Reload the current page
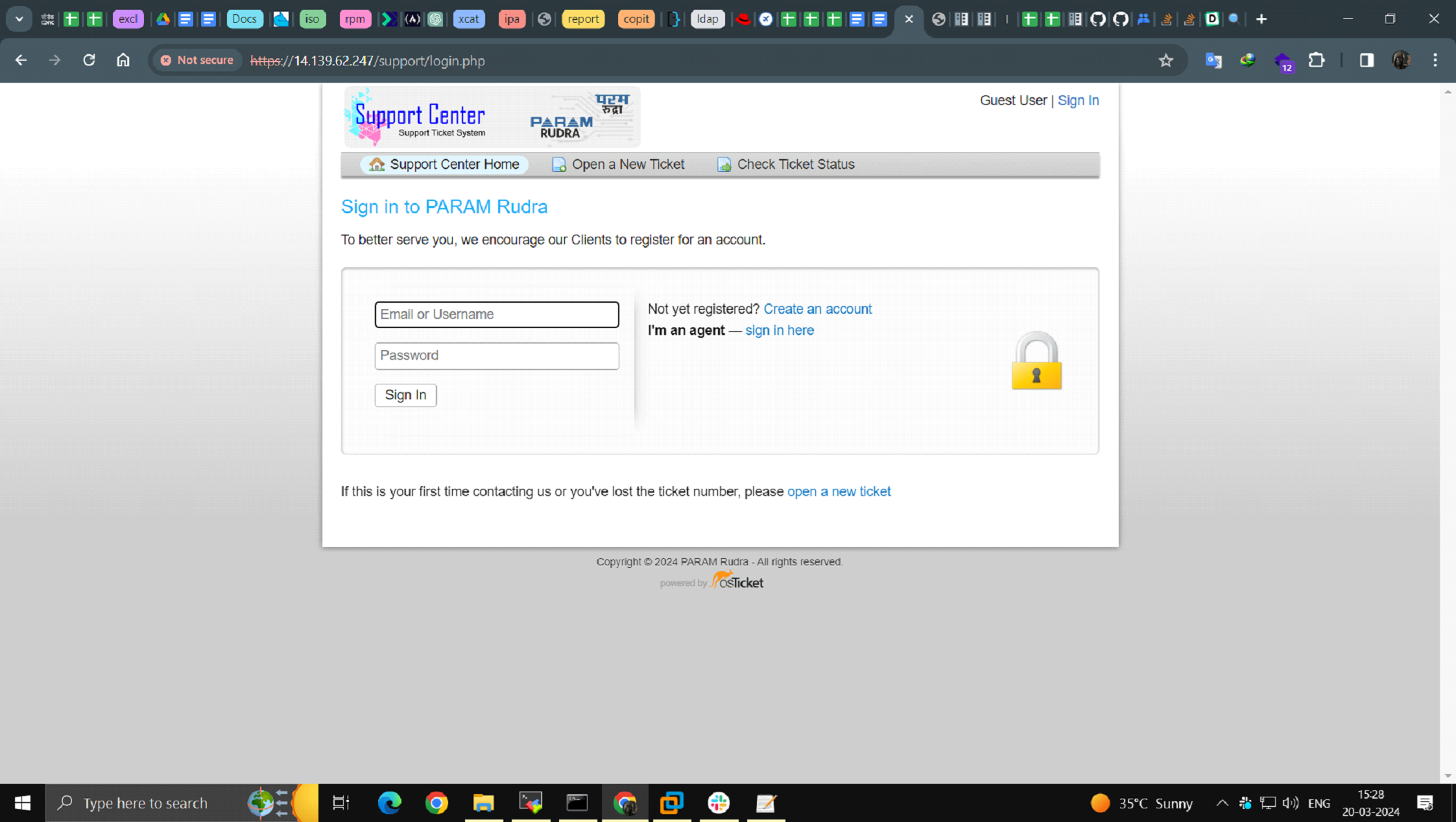 point(89,60)
